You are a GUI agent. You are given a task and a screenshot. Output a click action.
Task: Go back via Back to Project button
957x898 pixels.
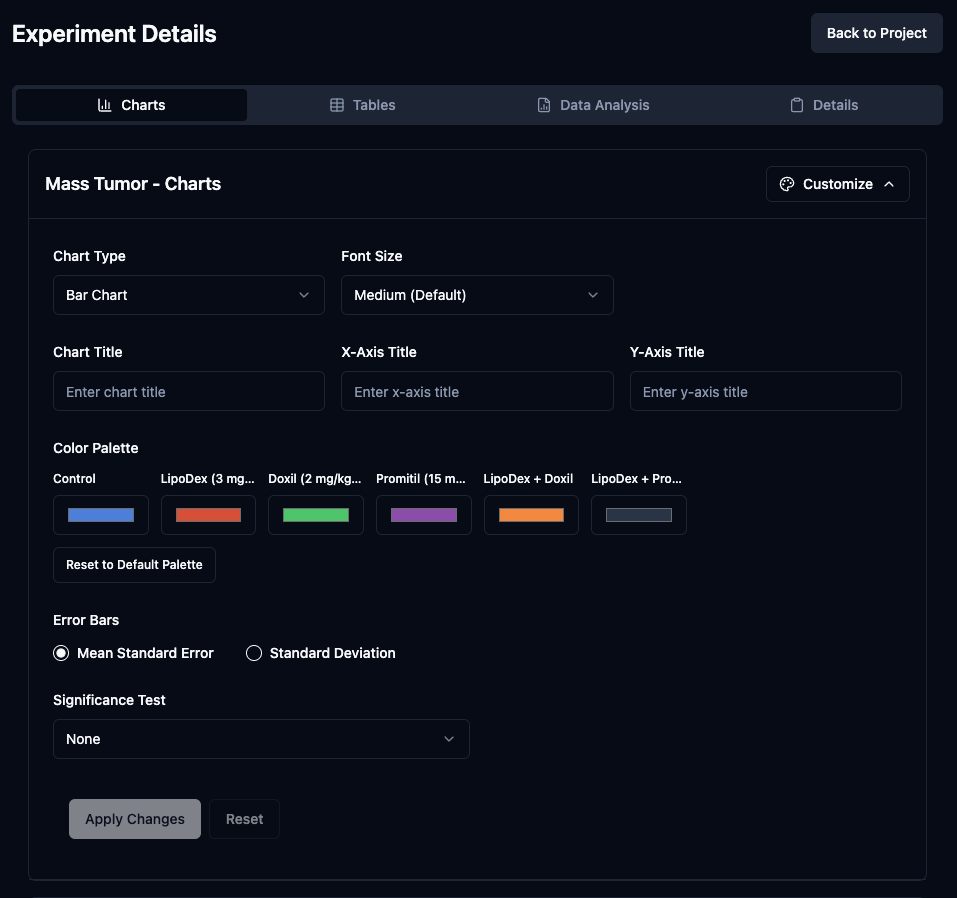point(876,33)
